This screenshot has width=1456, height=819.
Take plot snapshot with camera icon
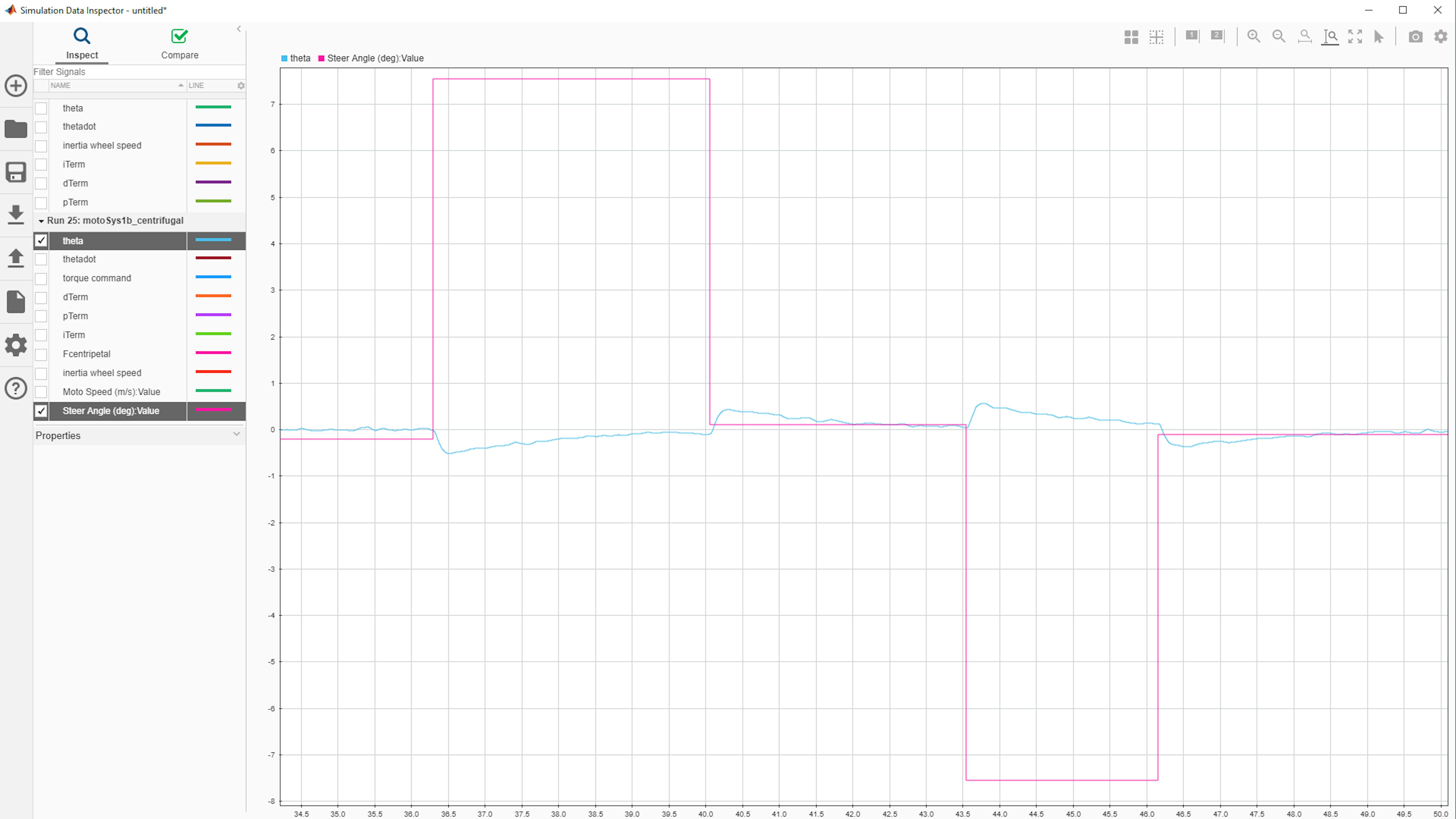tap(1415, 37)
